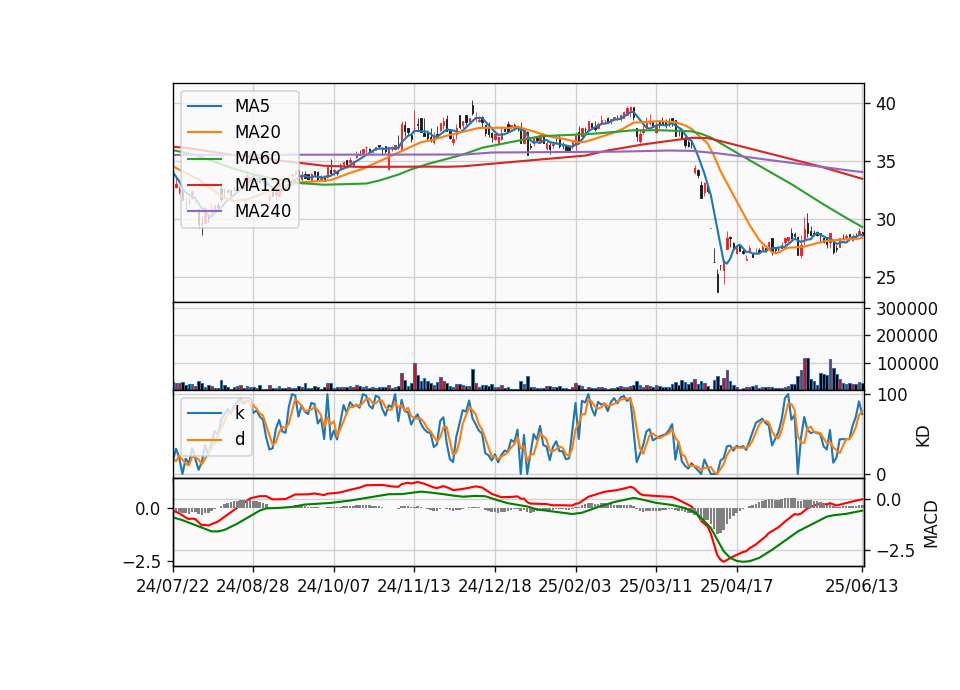The height and width of the screenshot is (690, 960).
Task: Click the blue MA5 legend line sample
Action: point(204,106)
